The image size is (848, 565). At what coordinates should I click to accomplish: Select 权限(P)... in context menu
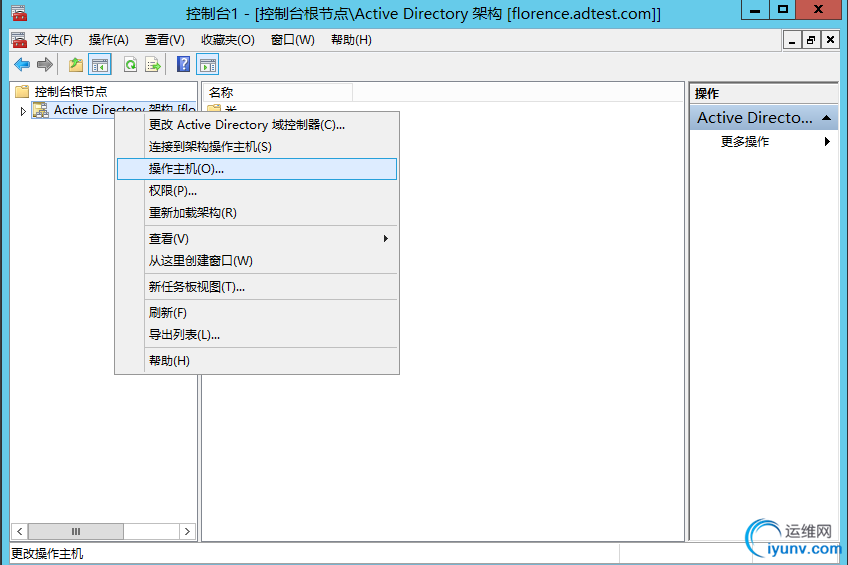click(257, 191)
